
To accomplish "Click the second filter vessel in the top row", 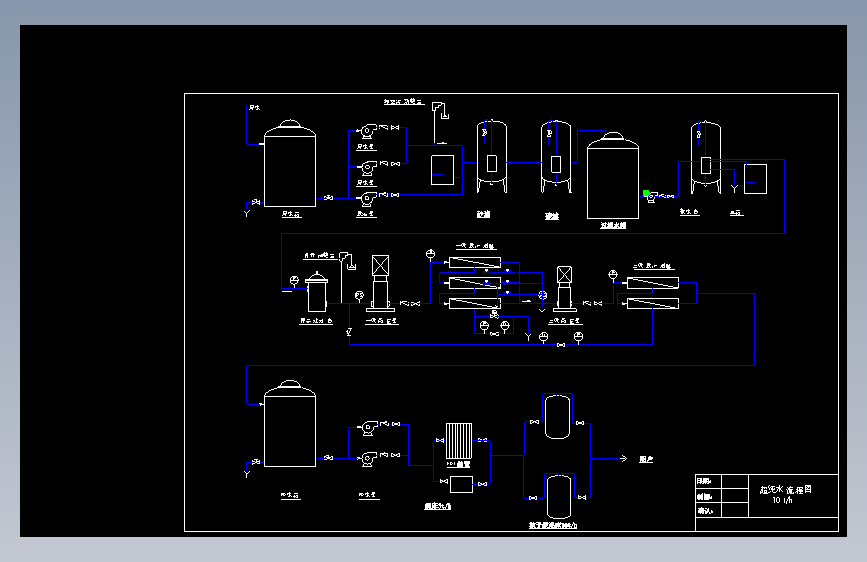I will (556, 157).
